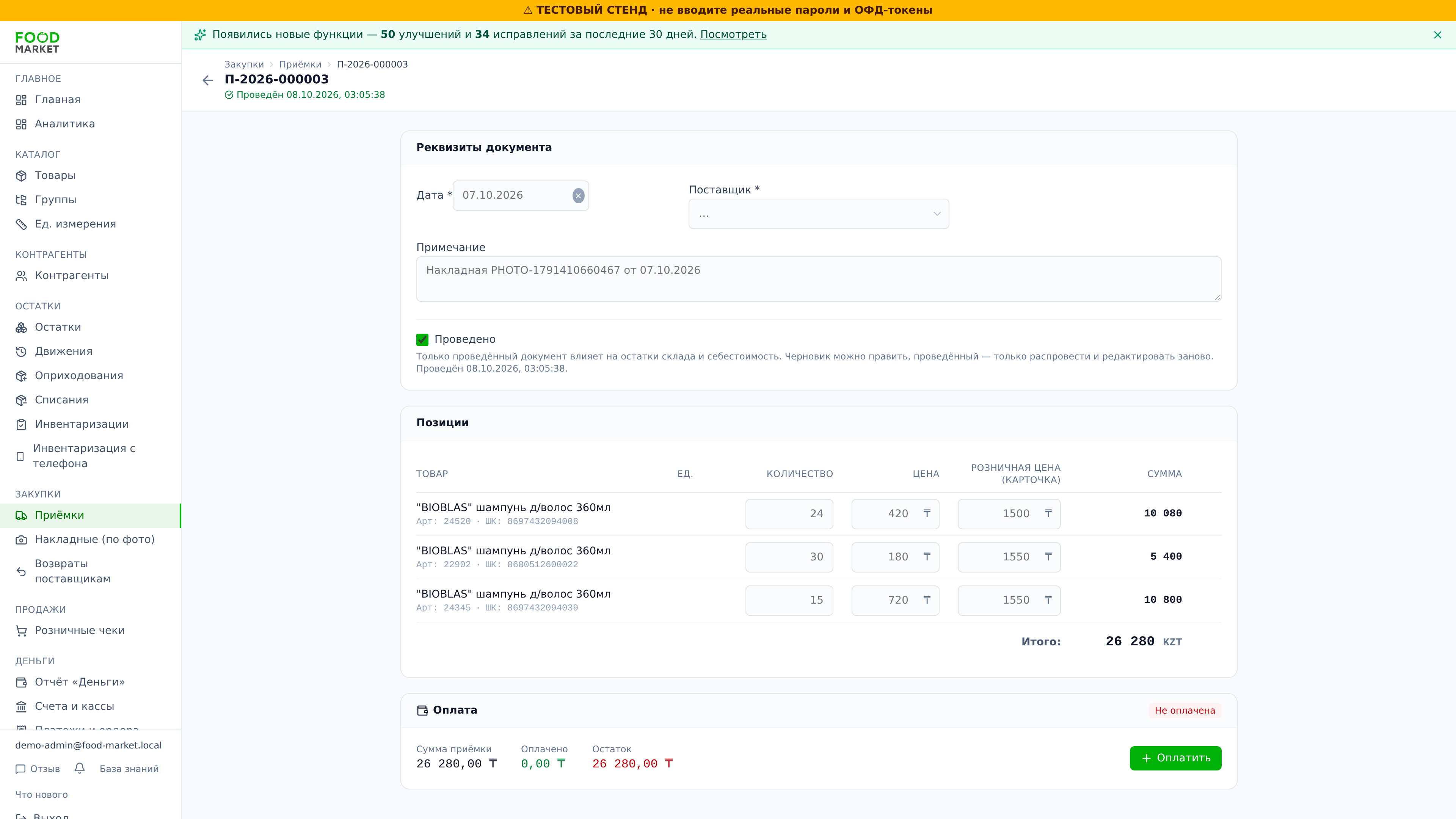This screenshot has width=1456, height=819.
Task: Click the База знаний link
Action: (x=129, y=769)
